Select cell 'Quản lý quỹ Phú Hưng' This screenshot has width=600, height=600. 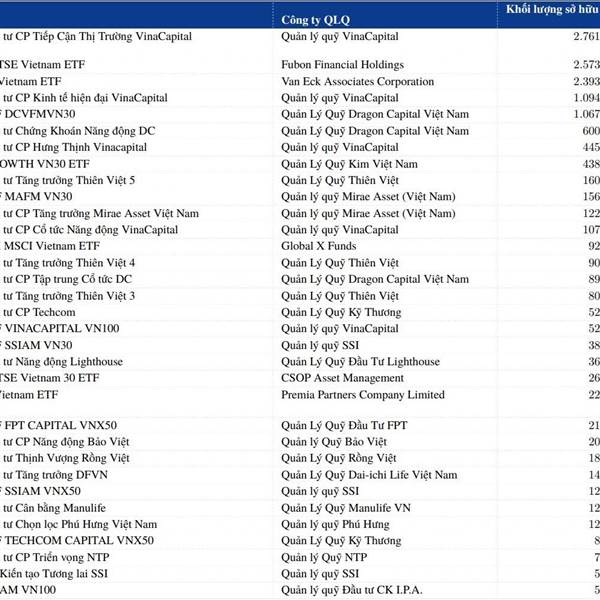(x=335, y=524)
